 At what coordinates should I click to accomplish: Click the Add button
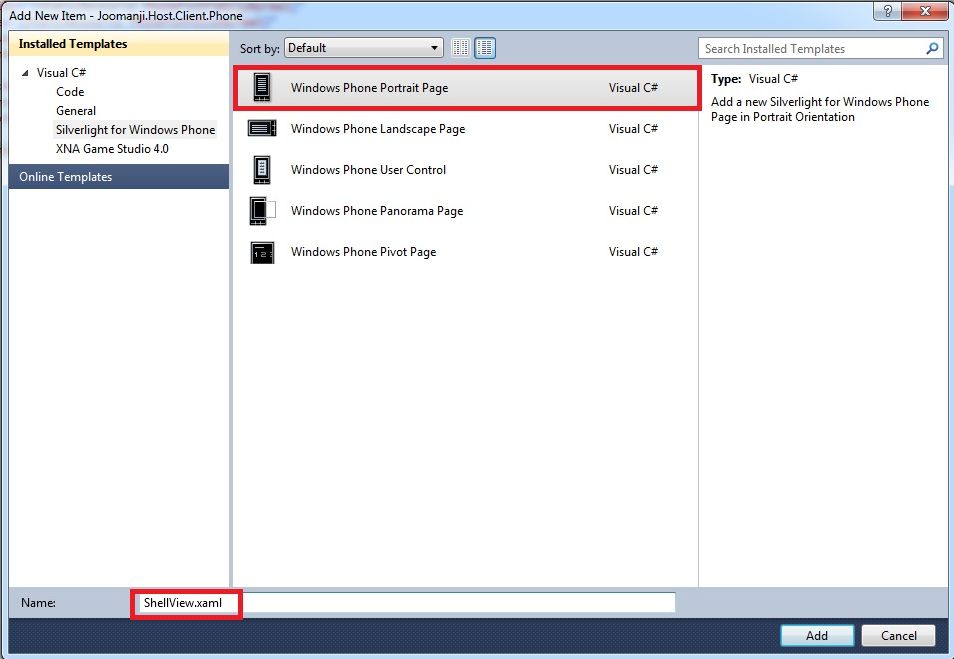coord(817,635)
